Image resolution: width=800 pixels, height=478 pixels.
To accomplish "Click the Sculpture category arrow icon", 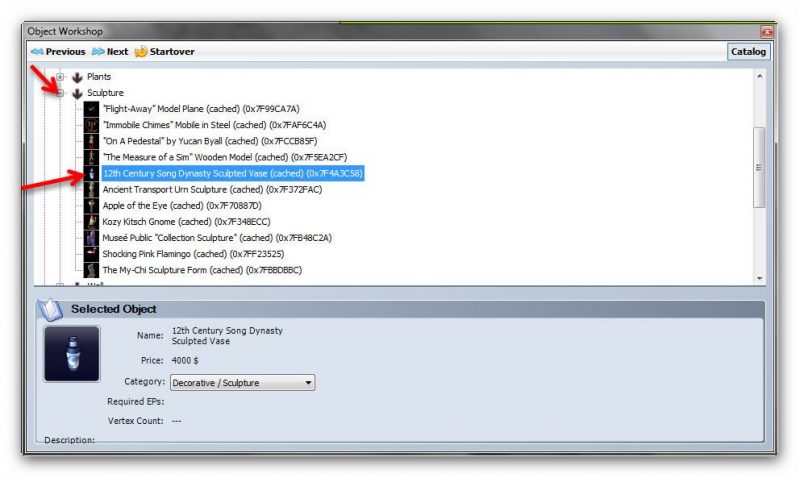I will [77, 93].
